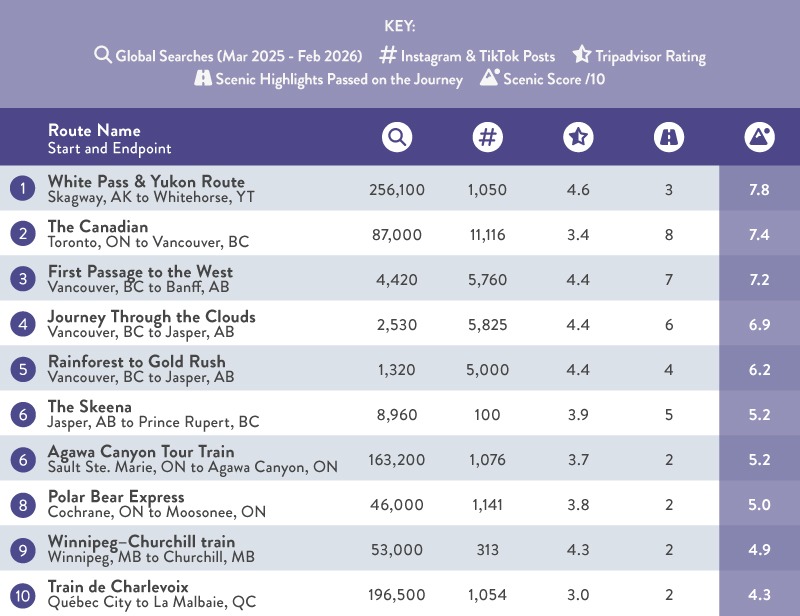The image size is (800, 616).
Task: Select rank badge 1 for White Pass
Action: [x=21, y=189]
